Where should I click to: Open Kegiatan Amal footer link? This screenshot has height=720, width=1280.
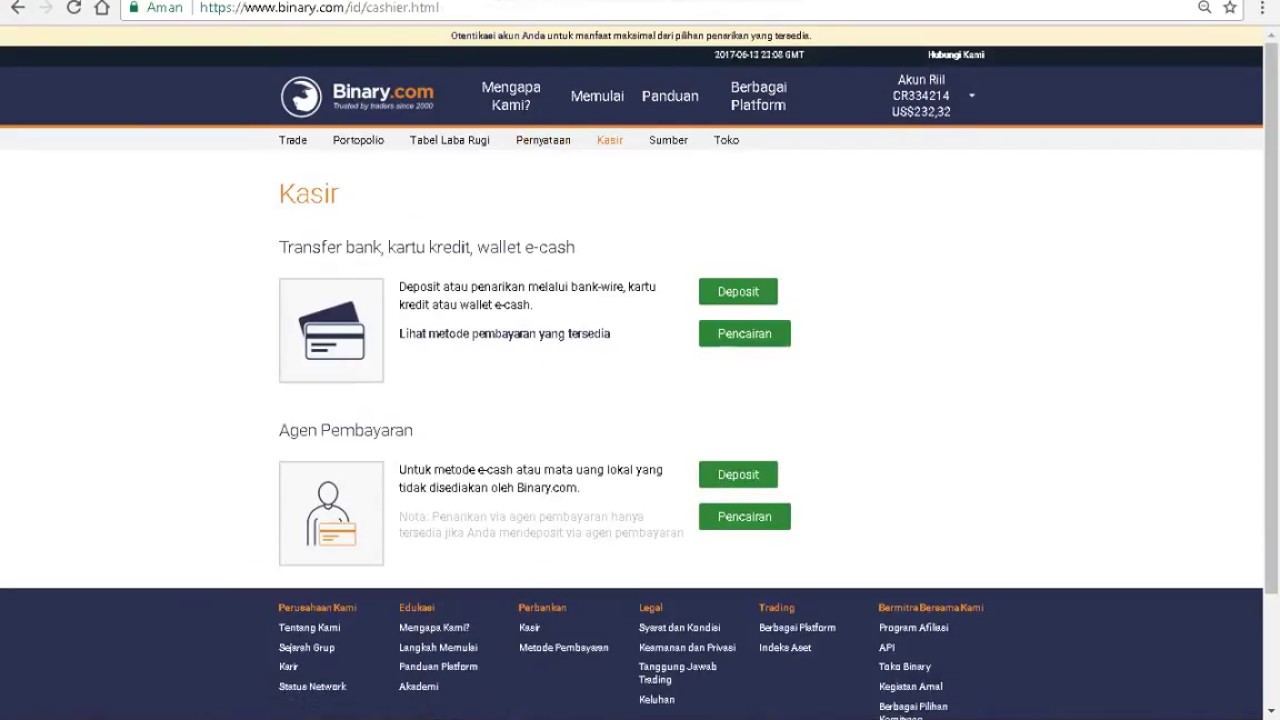(x=911, y=687)
